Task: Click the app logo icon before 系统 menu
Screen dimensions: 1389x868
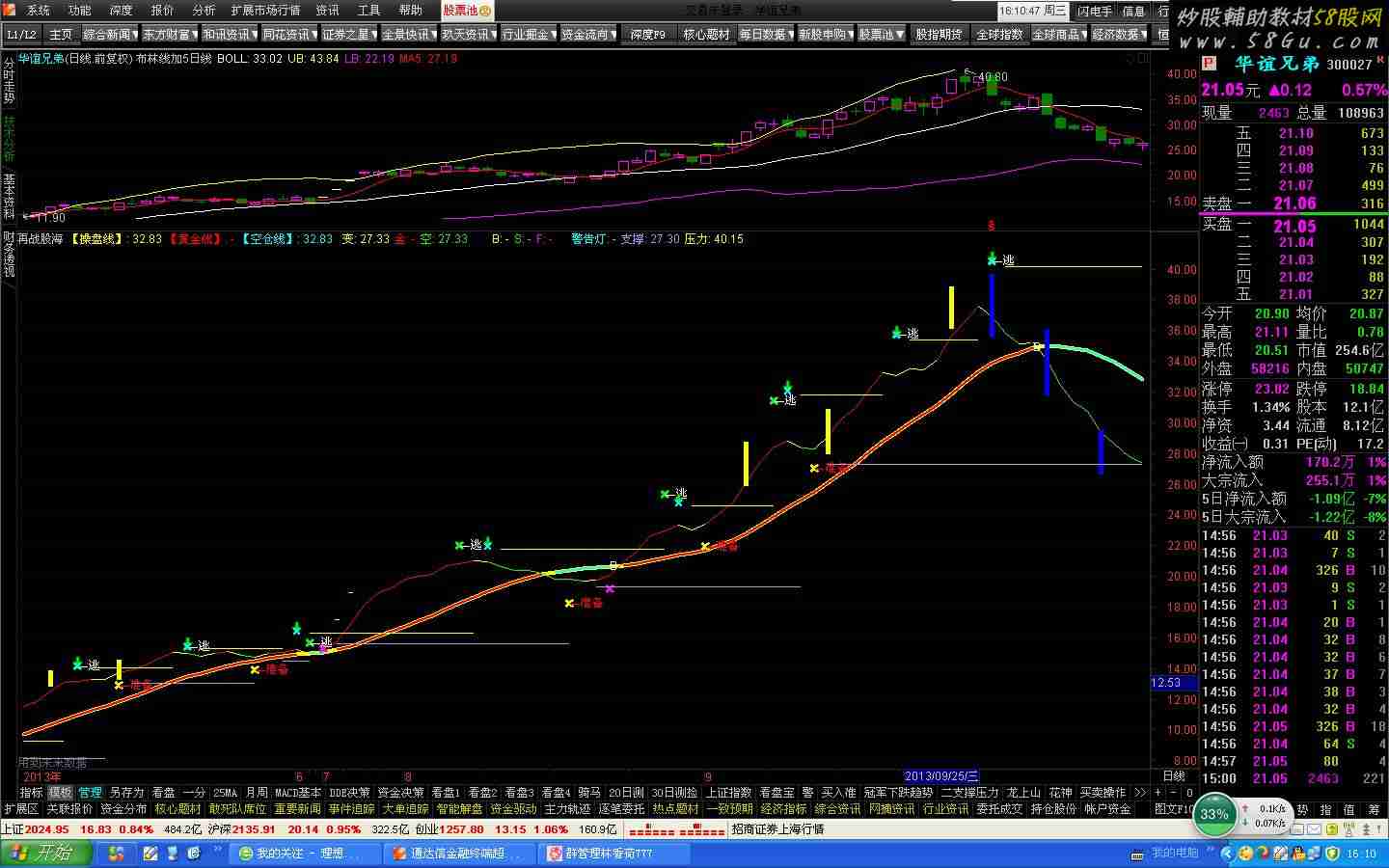Action: coord(10,11)
